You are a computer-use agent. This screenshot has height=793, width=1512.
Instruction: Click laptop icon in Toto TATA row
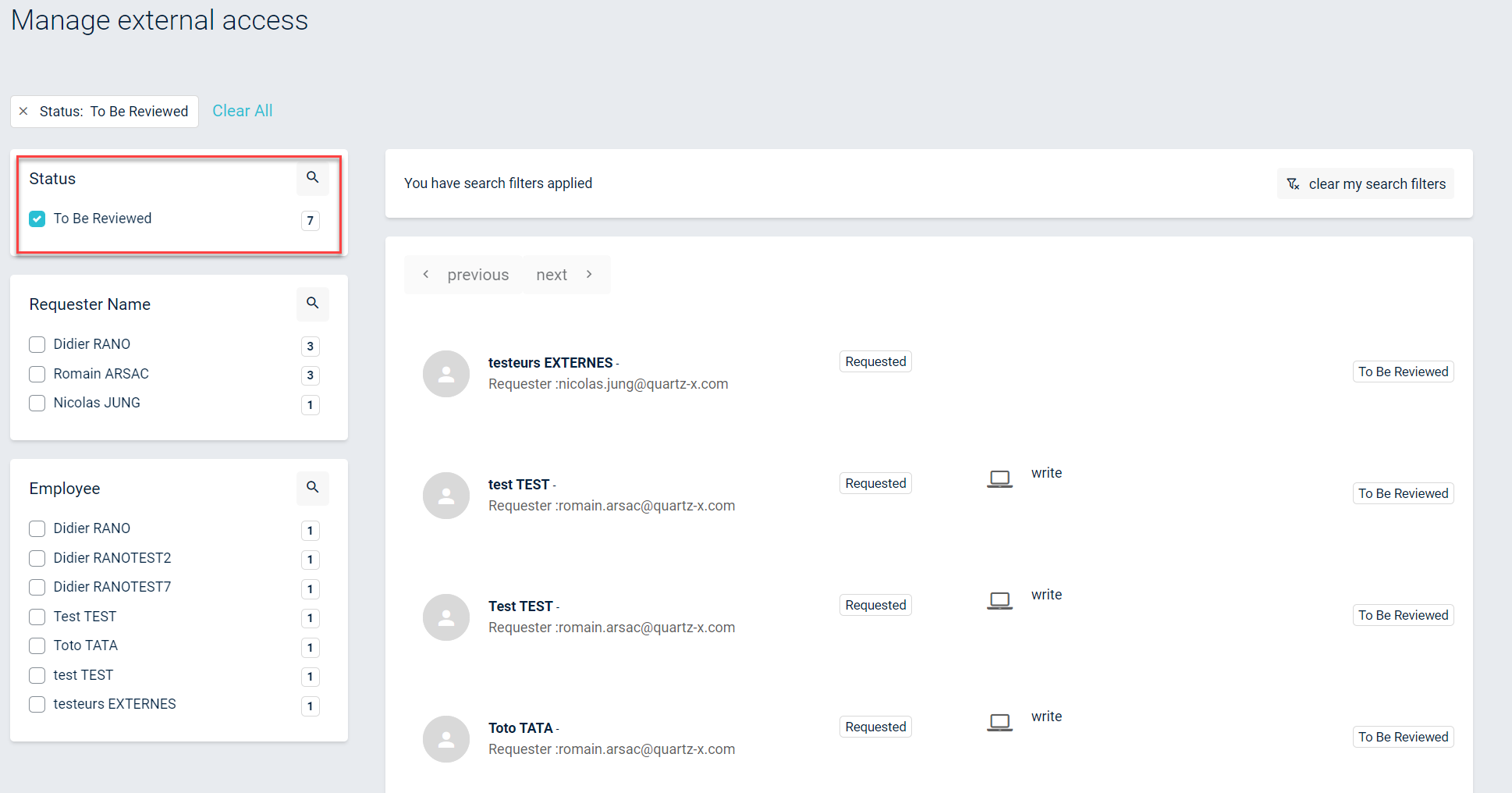click(999, 722)
